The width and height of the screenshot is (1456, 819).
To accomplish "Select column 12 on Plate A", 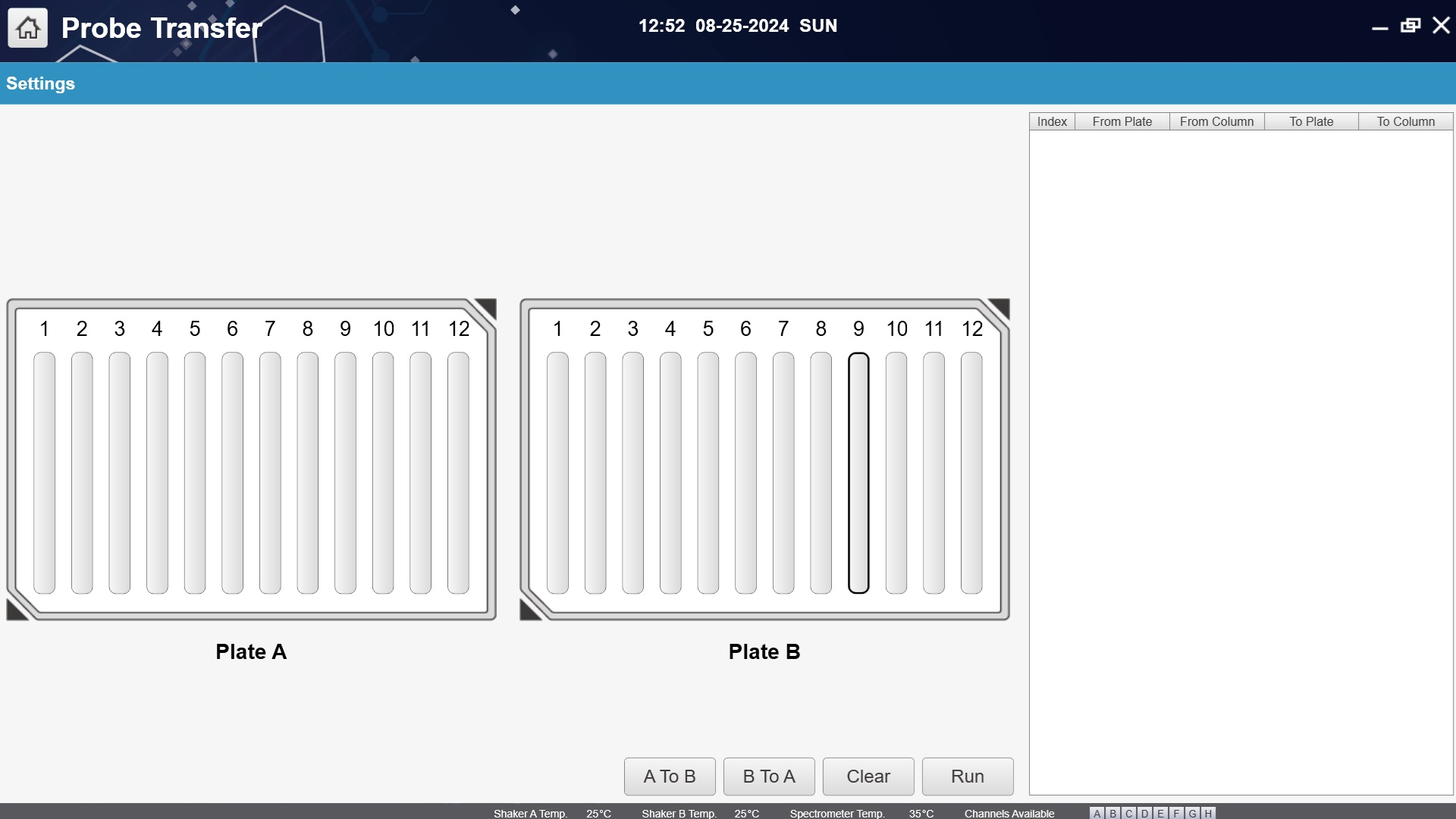I will [458, 472].
